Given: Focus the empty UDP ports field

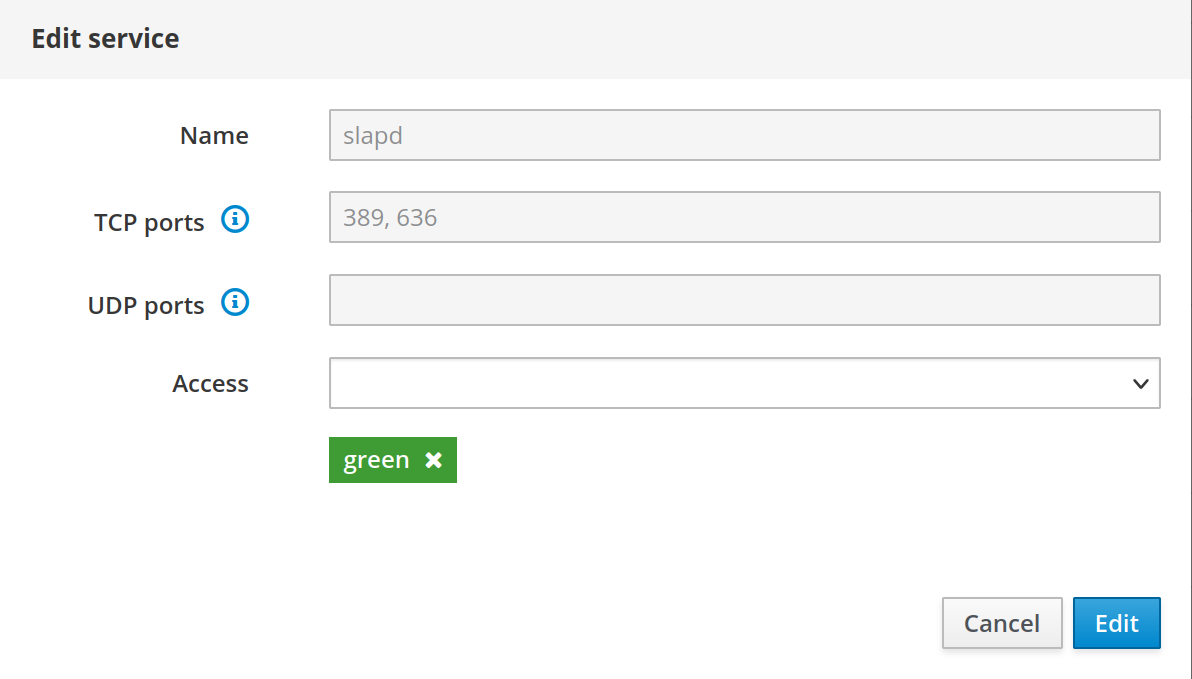Looking at the screenshot, I should point(744,300).
